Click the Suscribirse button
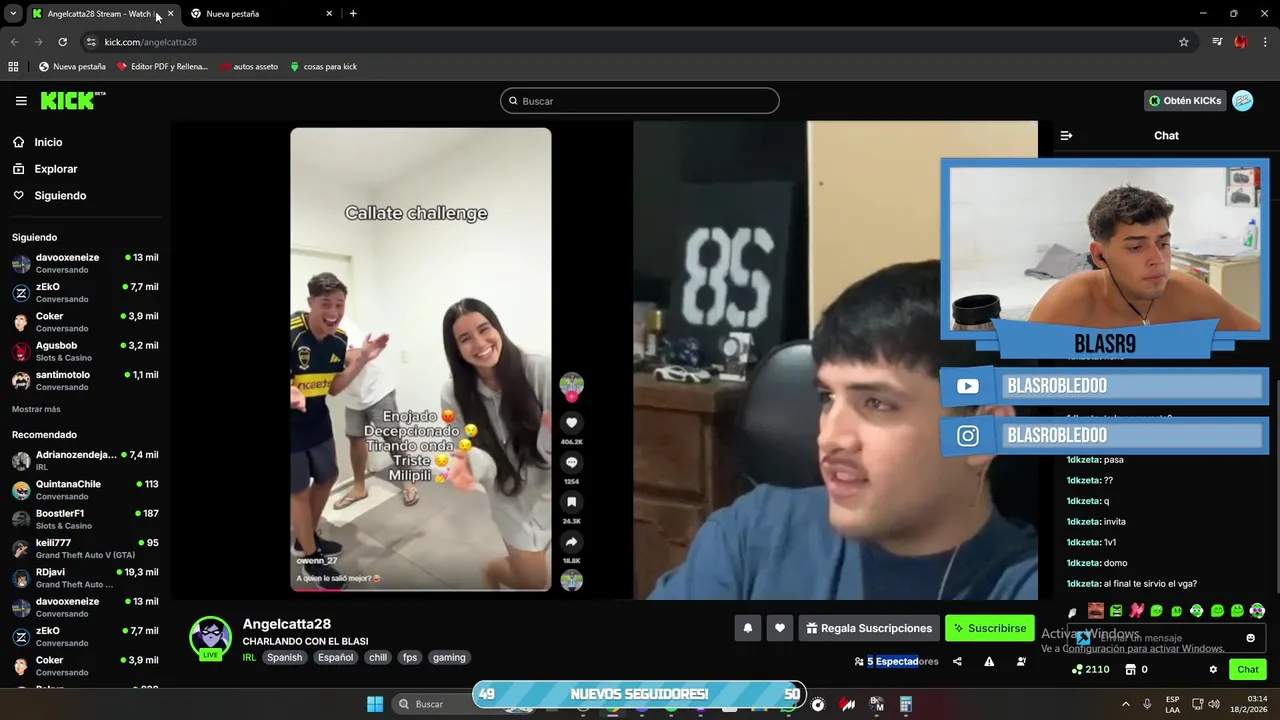 989,628
